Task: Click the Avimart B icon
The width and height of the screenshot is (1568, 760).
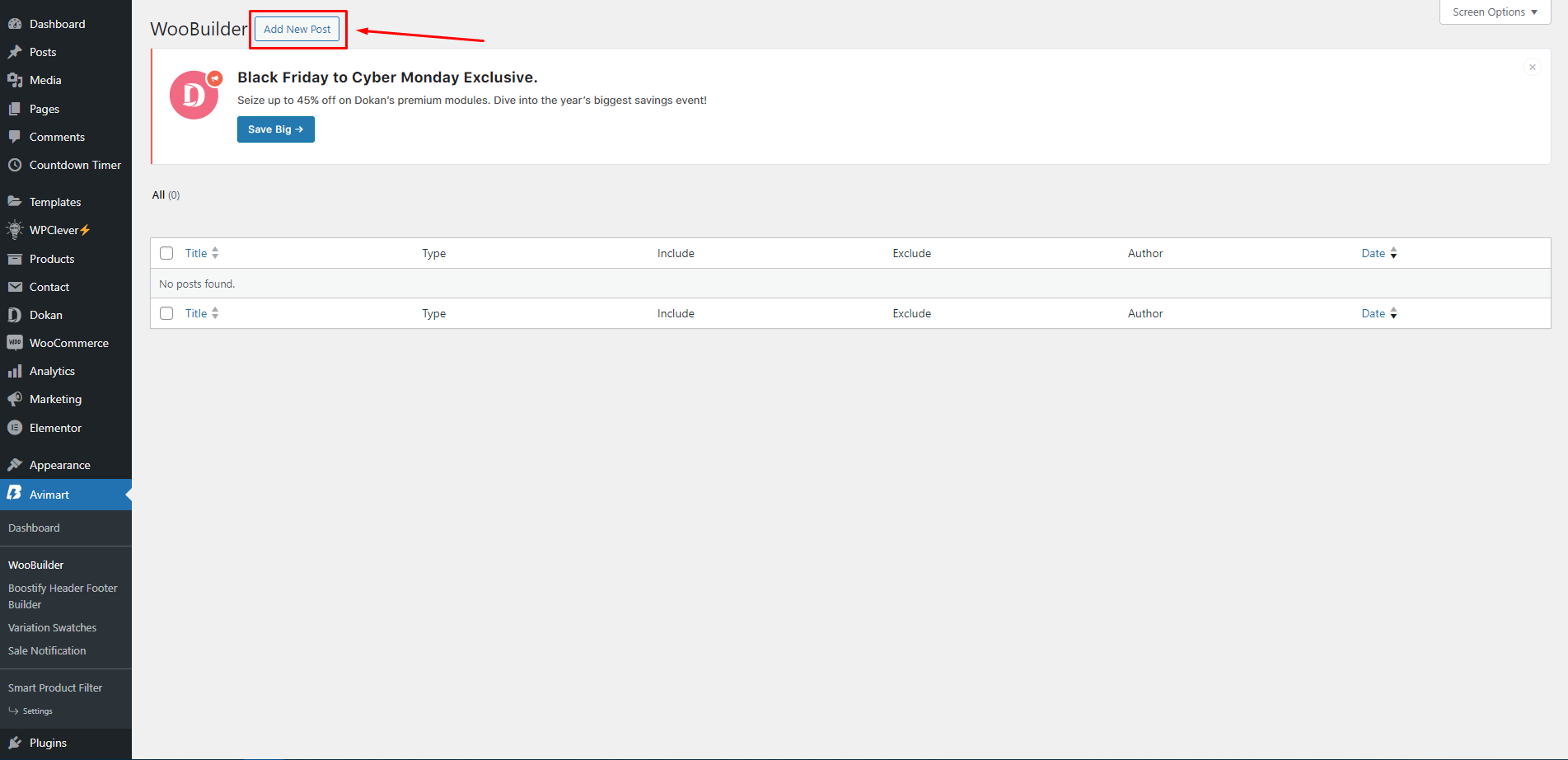Action: pos(15,493)
